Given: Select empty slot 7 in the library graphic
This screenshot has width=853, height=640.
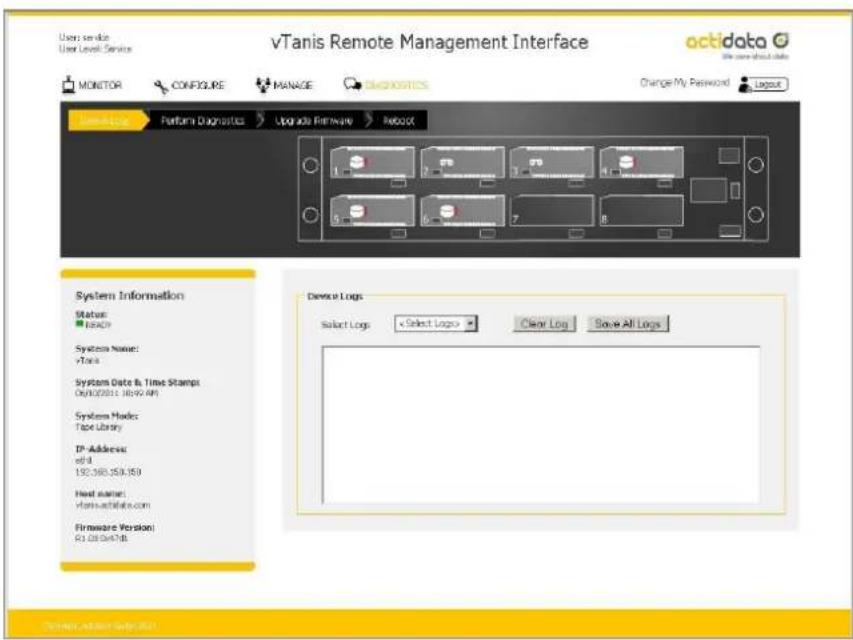Looking at the screenshot, I should [552, 210].
